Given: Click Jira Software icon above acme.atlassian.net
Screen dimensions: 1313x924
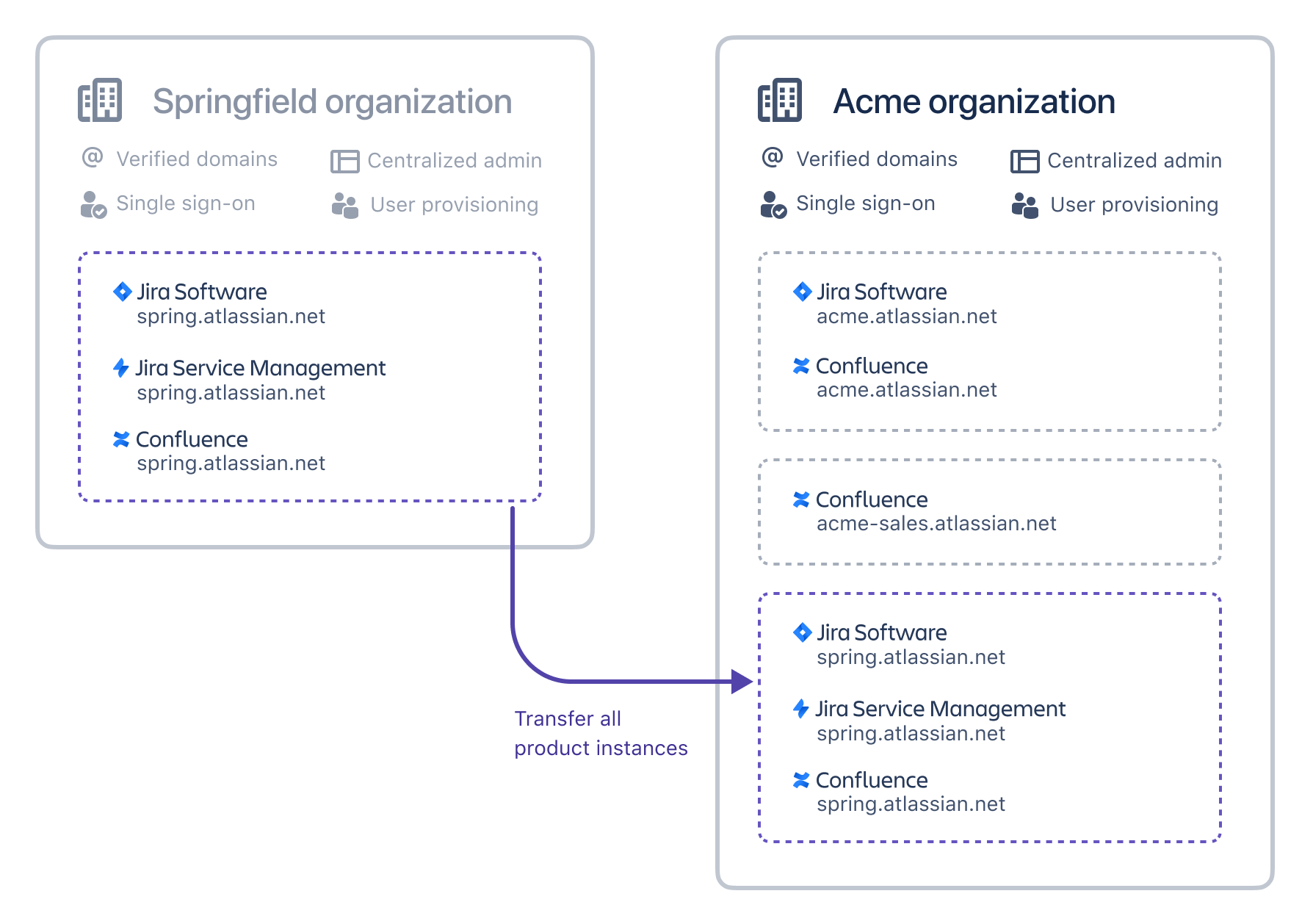Looking at the screenshot, I should [803, 292].
